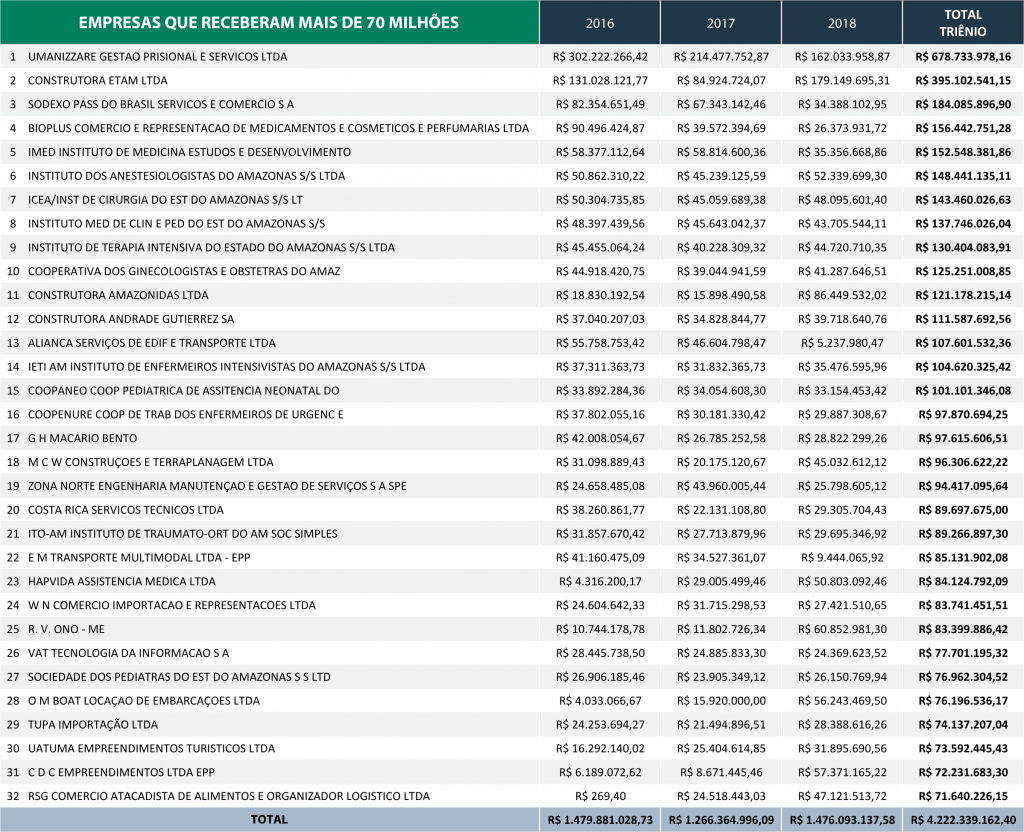
Task: Select SODEXO PASS DO BRASIL's 2016 value
Action: coord(600,104)
